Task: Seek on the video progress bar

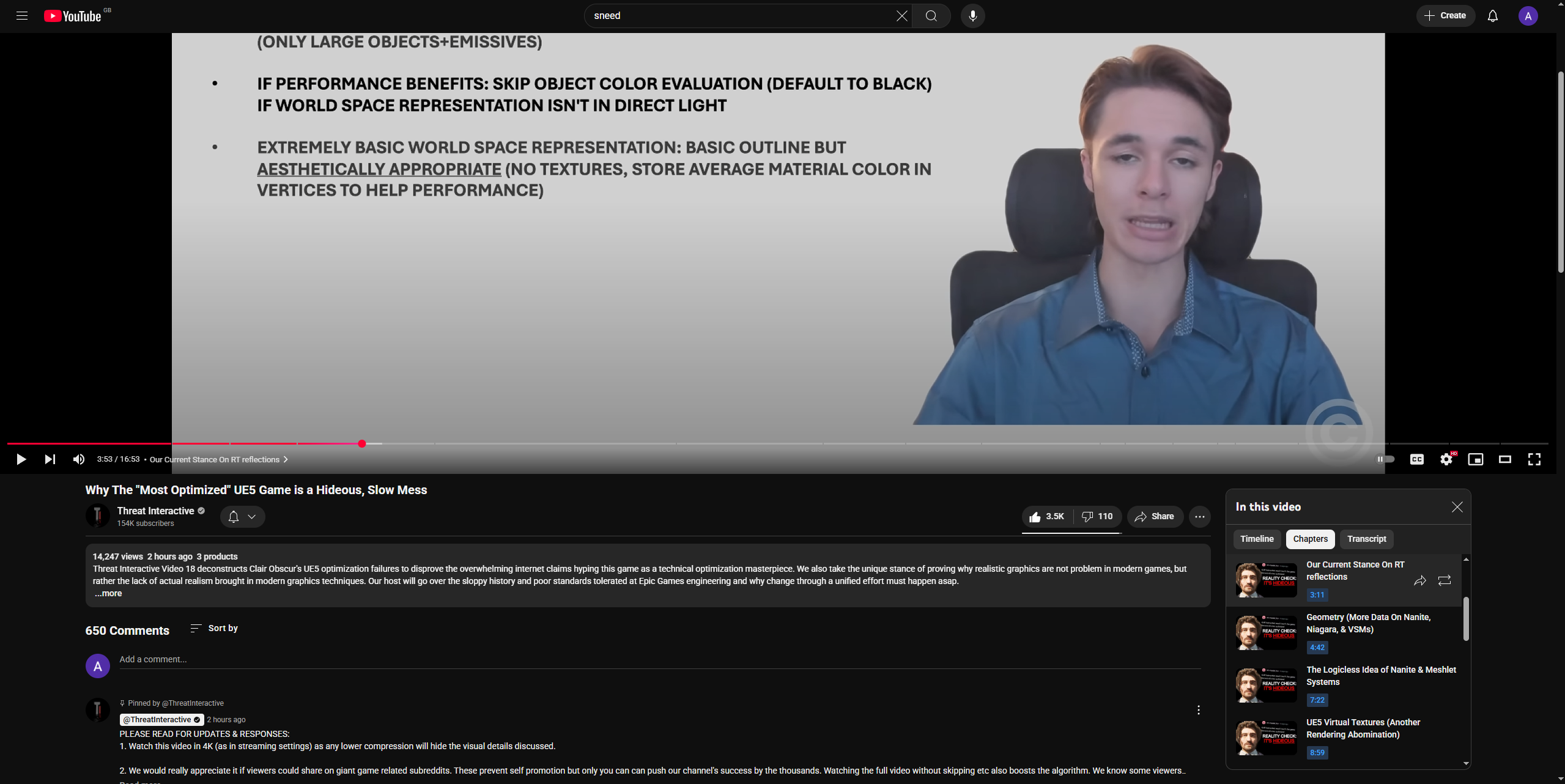Action: [x=777, y=443]
